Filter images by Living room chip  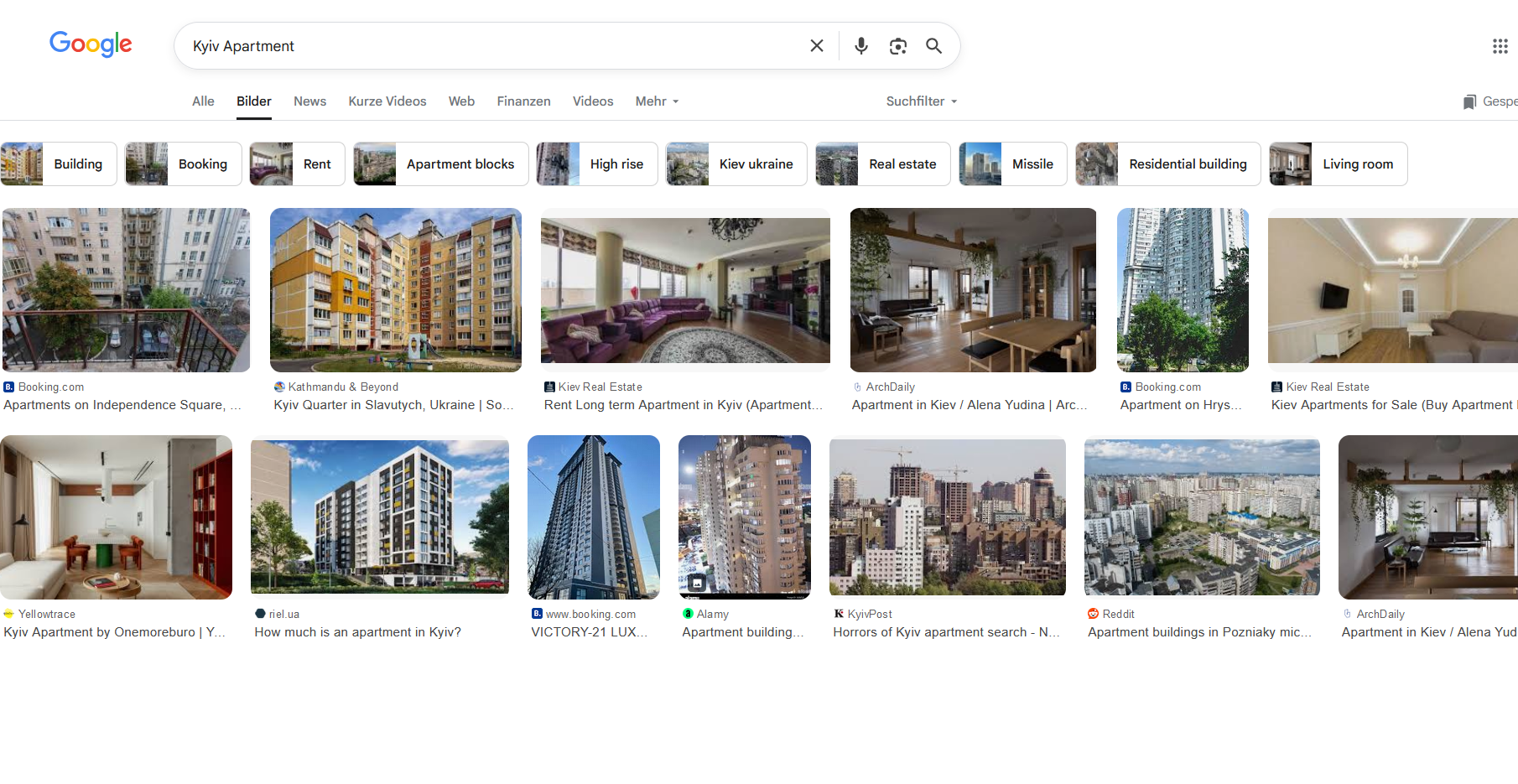(x=1338, y=164)
